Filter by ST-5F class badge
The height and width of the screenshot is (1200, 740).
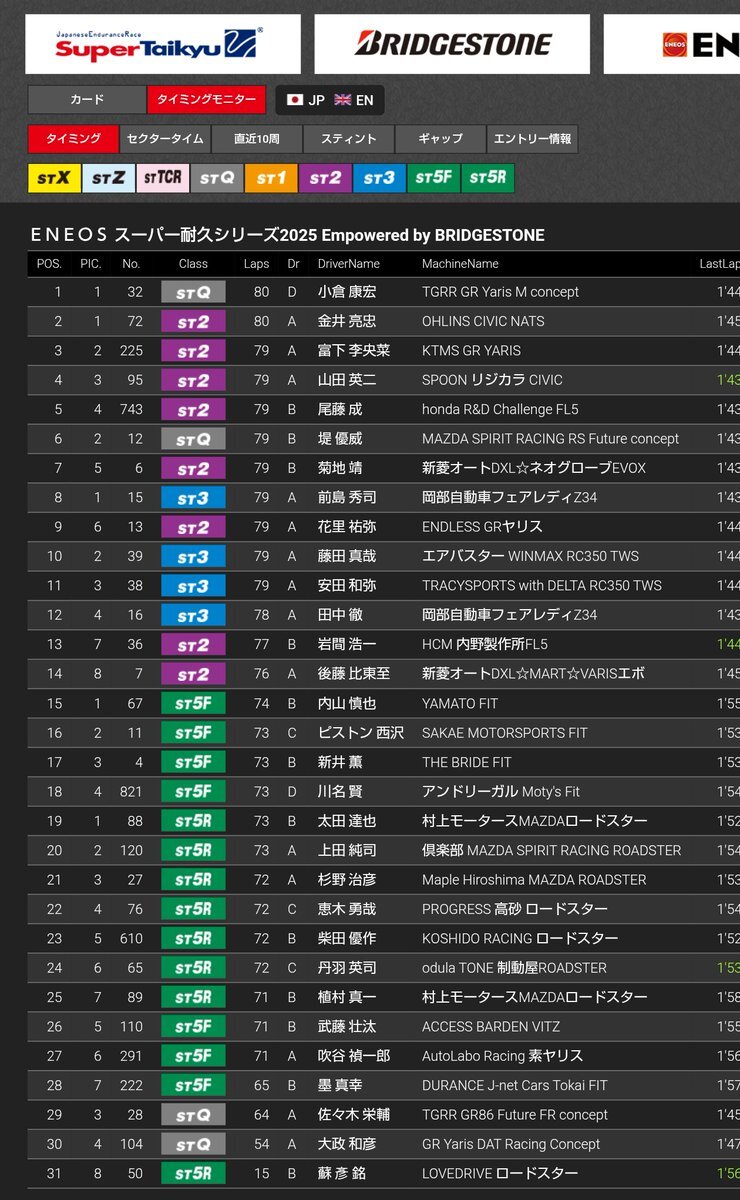(x=433, y=178)
